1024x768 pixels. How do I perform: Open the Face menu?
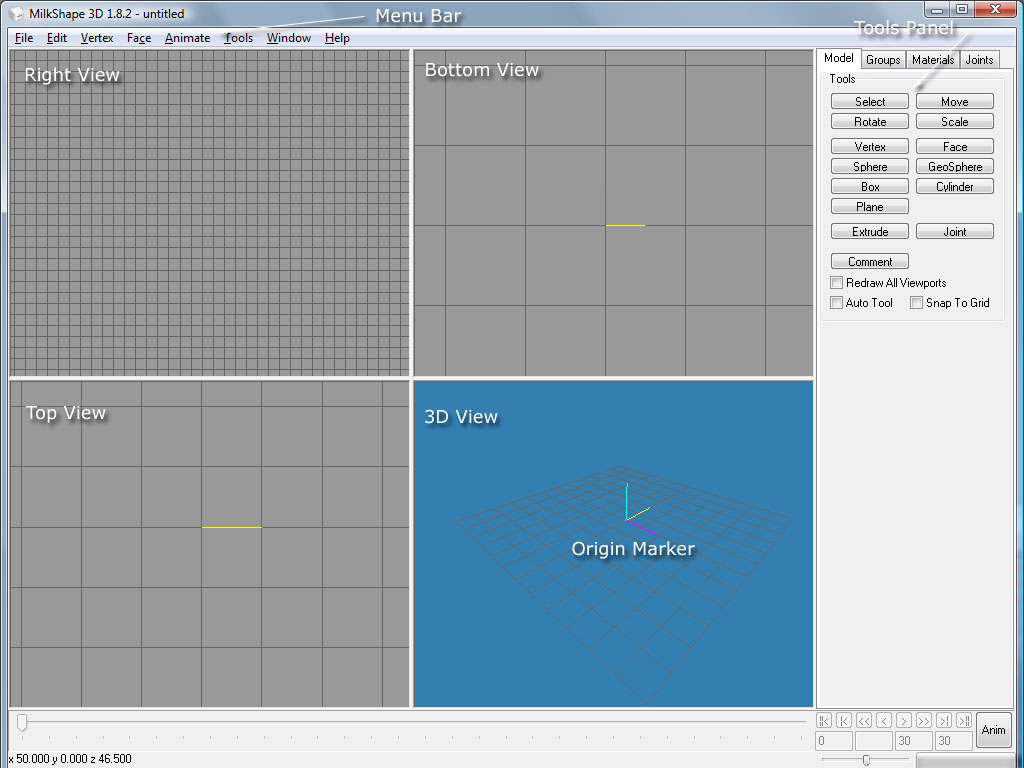(x=139, y=38)
